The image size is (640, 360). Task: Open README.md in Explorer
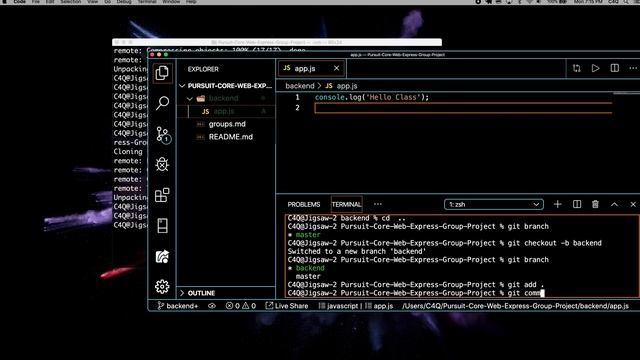point(226,137)
